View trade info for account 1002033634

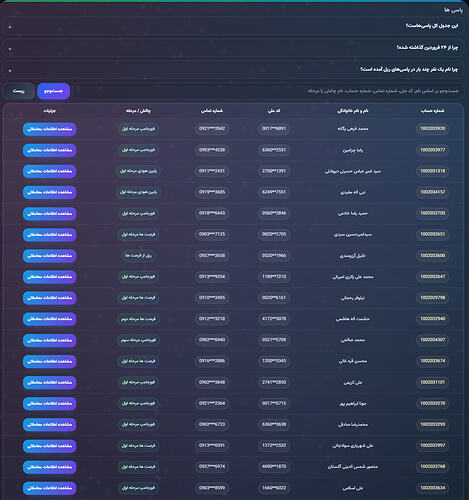50,488
